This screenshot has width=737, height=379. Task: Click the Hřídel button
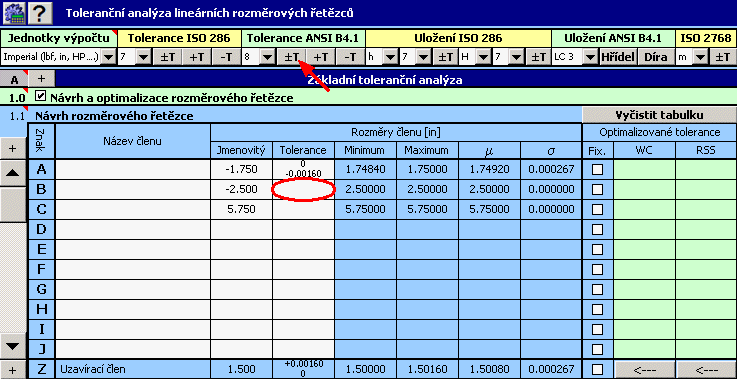[x=618, y=57]
